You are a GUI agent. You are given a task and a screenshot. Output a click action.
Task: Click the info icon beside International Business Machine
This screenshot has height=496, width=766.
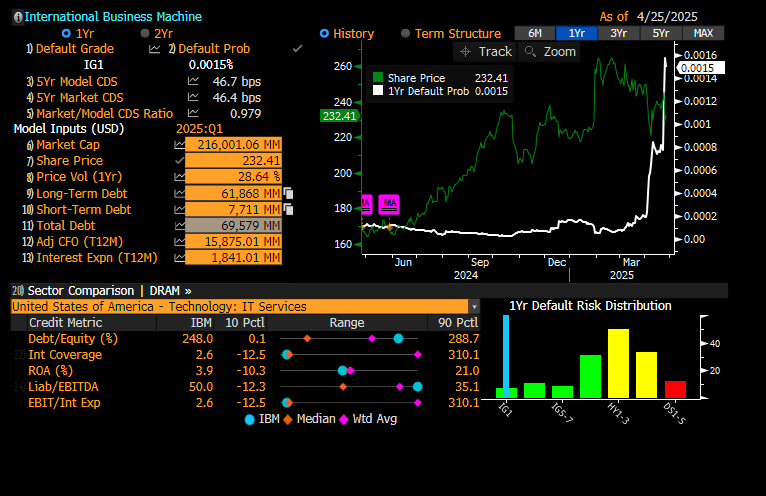point(18,17)
